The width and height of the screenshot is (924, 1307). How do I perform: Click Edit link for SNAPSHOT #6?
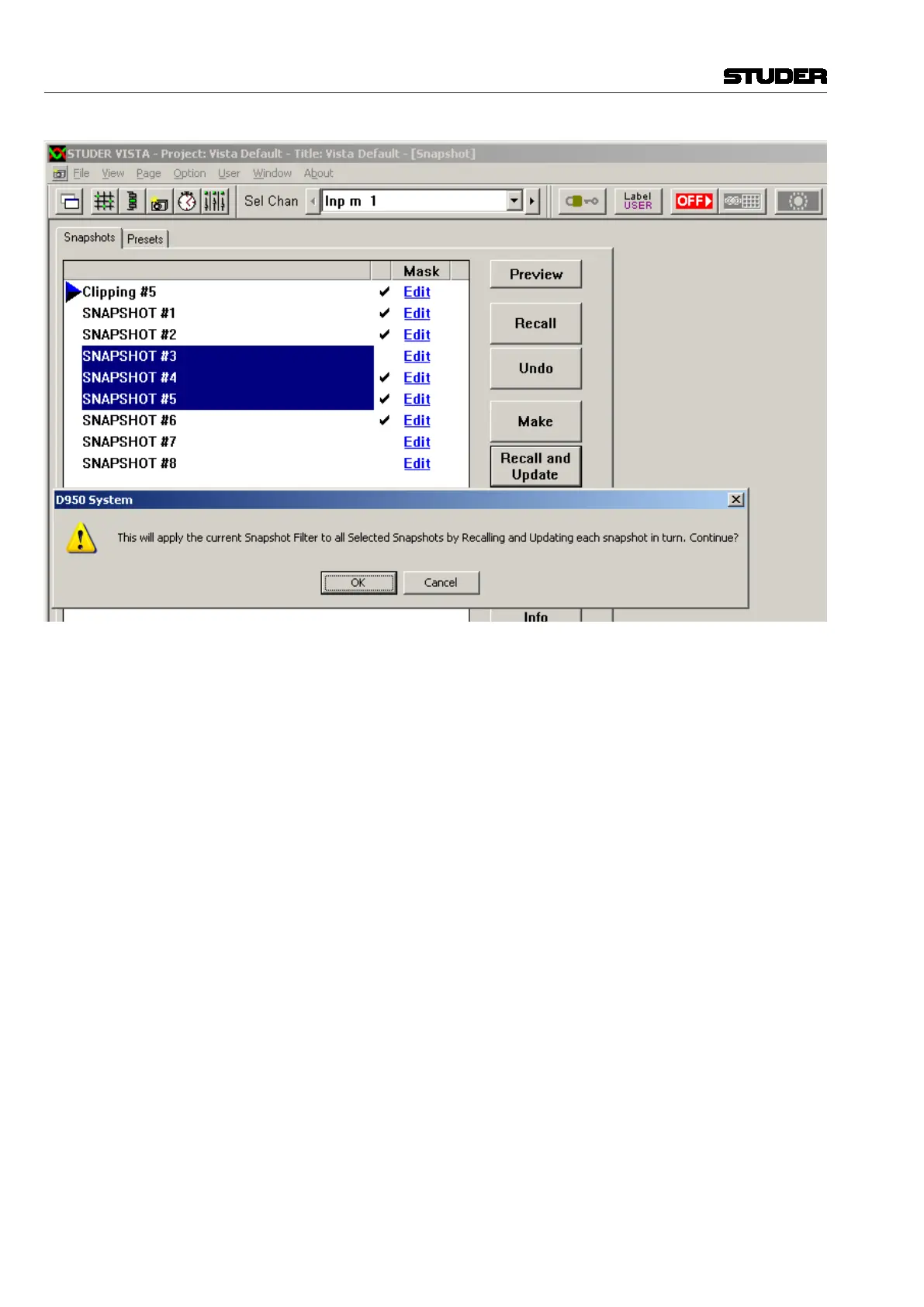[x=417, y=421]
